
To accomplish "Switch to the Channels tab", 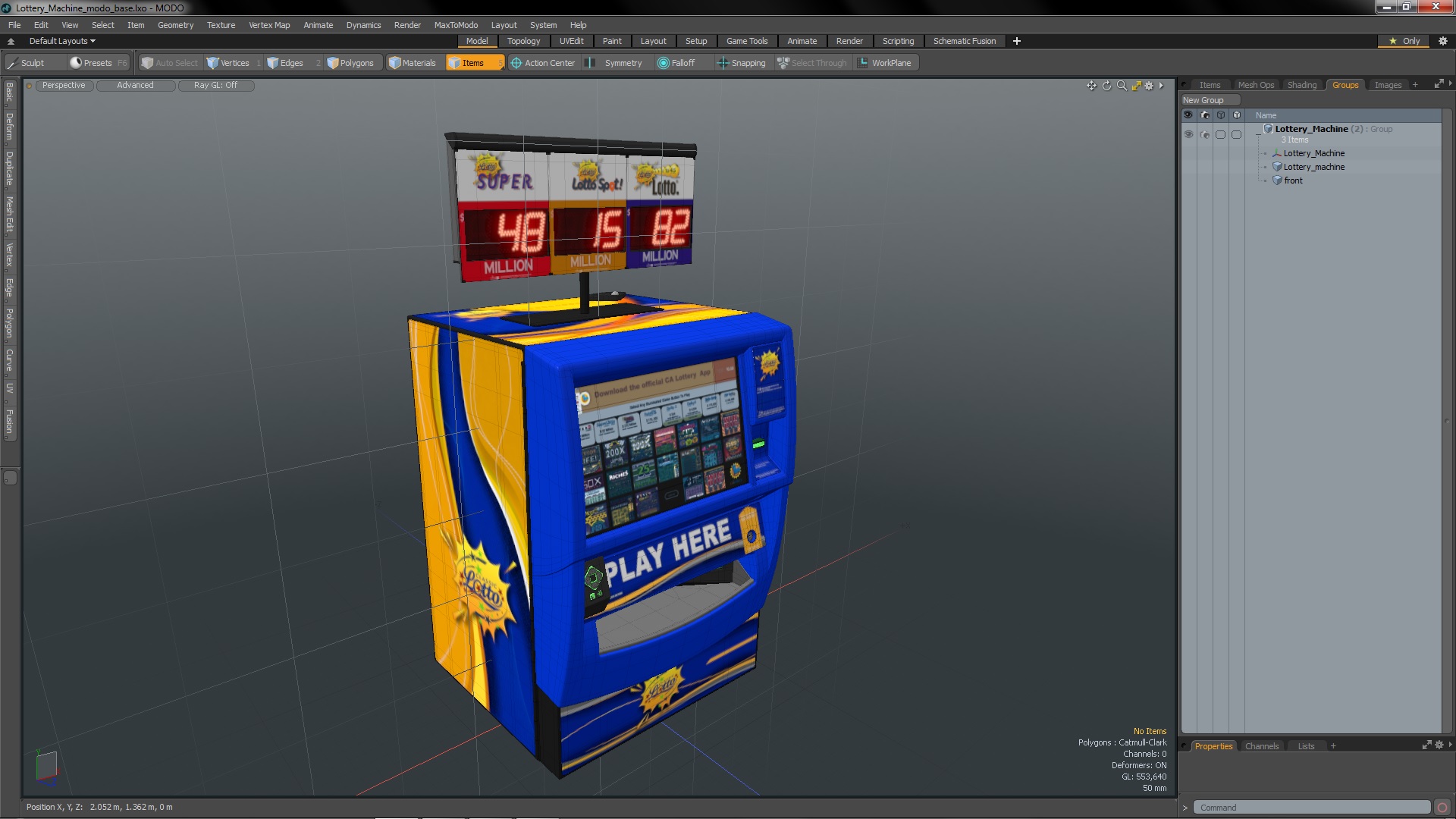I will pyautogui.click(x=1261, y=746).
